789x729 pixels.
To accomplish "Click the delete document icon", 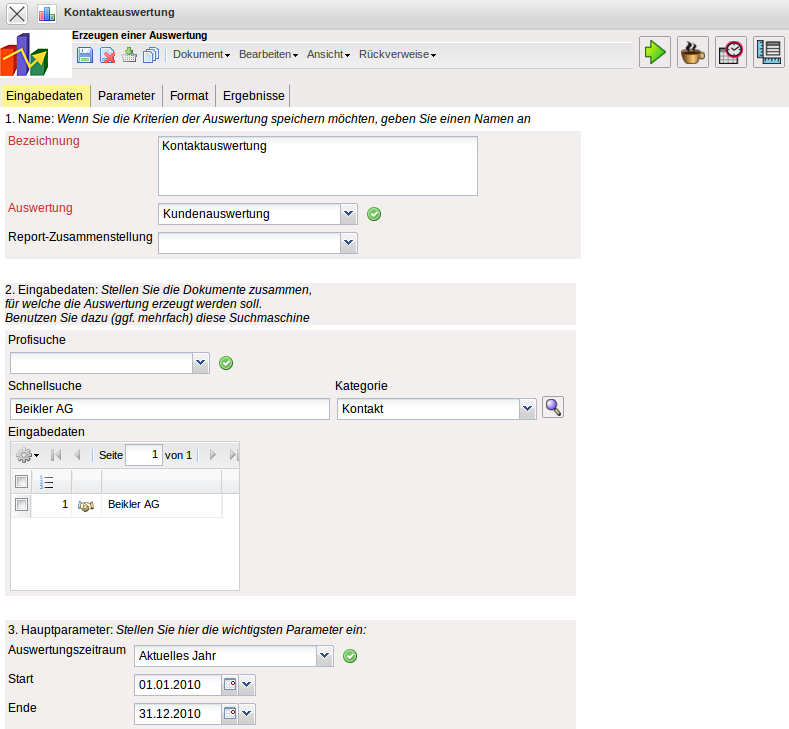I will click(x=107, y=55).
